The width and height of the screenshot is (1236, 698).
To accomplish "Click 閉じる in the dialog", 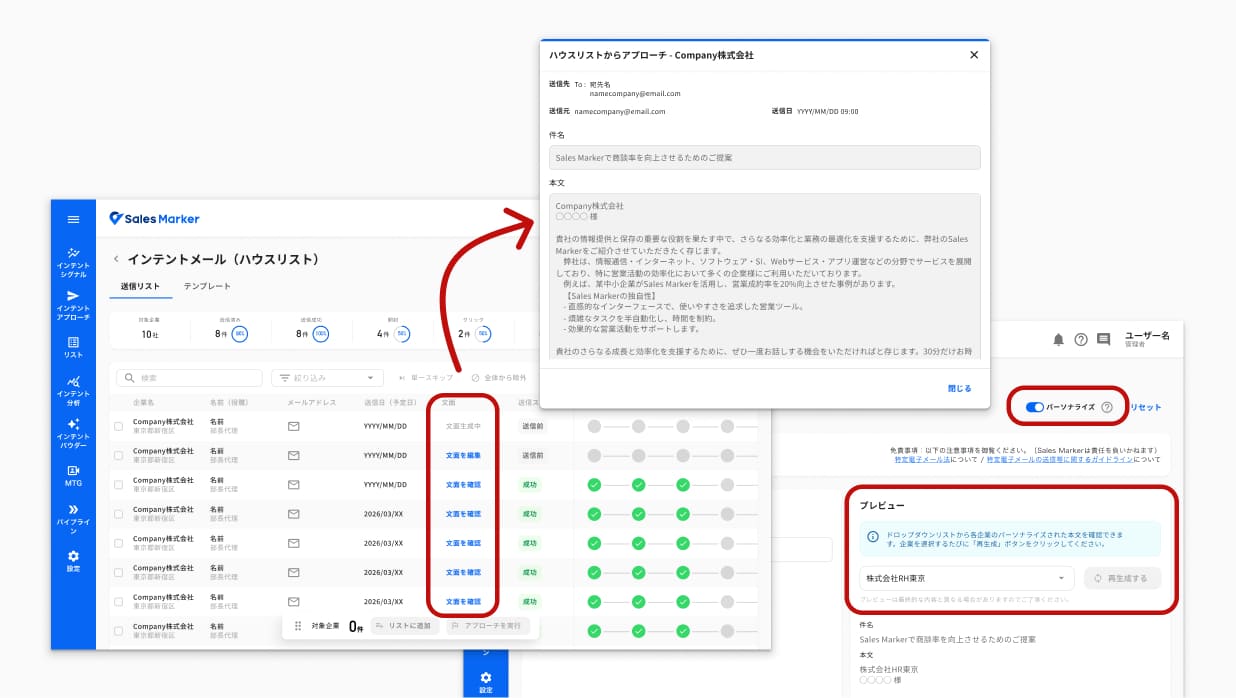I will [959, 388].
